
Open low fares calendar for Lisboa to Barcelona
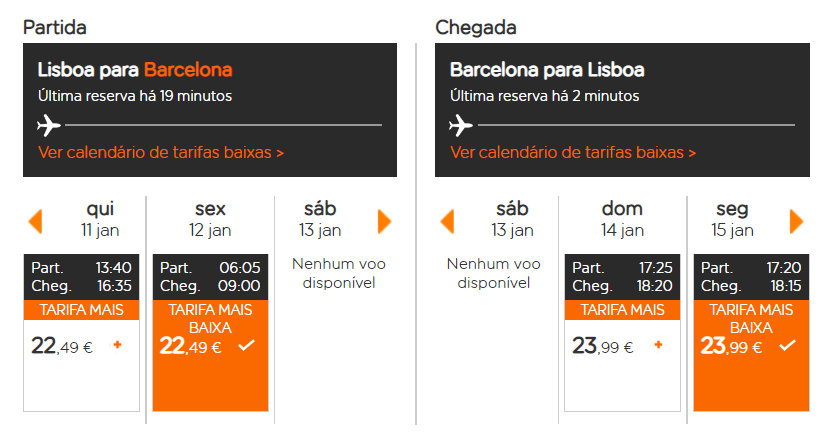coord(161,153)
